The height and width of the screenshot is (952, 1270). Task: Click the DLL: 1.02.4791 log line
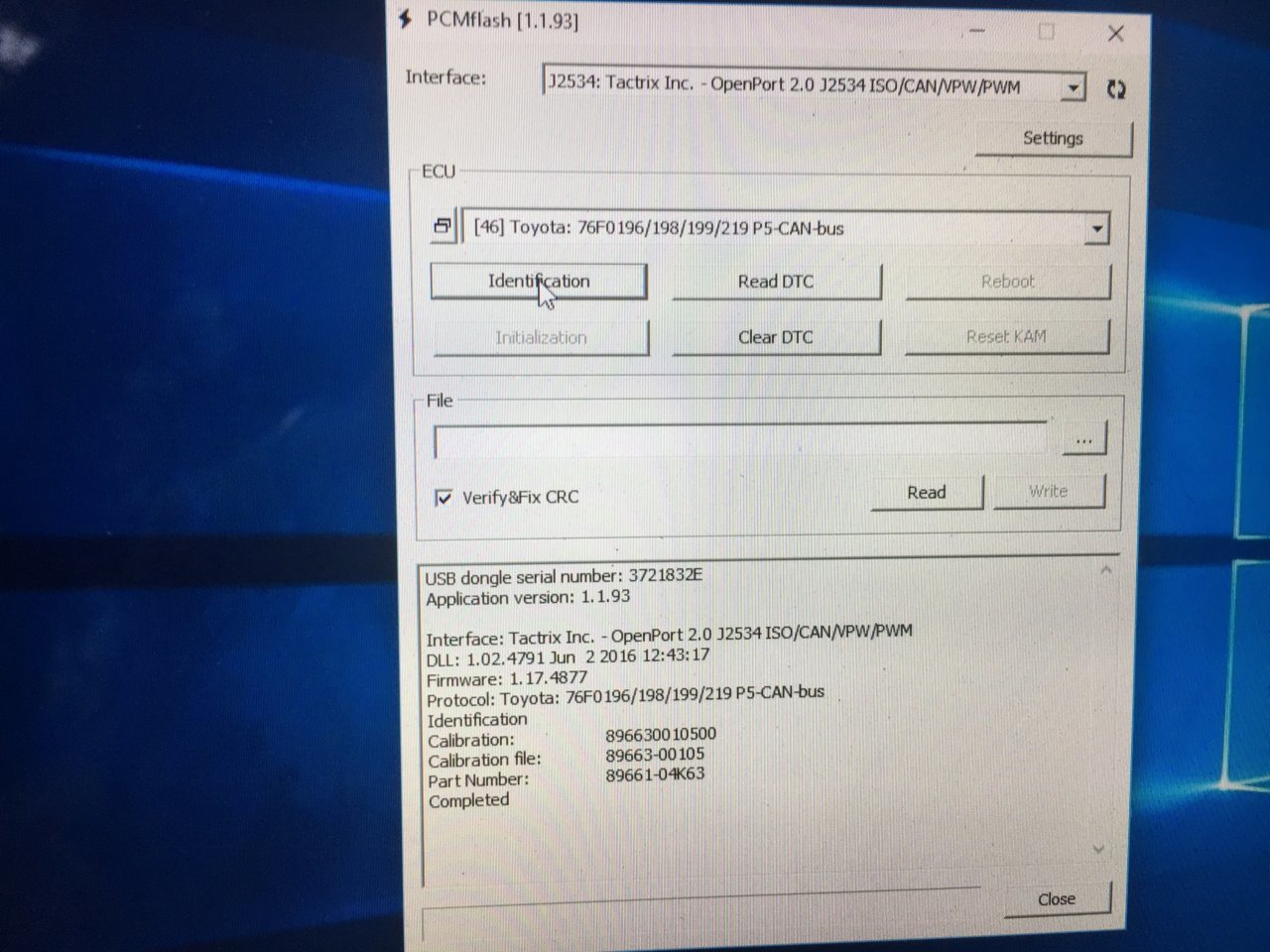568,656
